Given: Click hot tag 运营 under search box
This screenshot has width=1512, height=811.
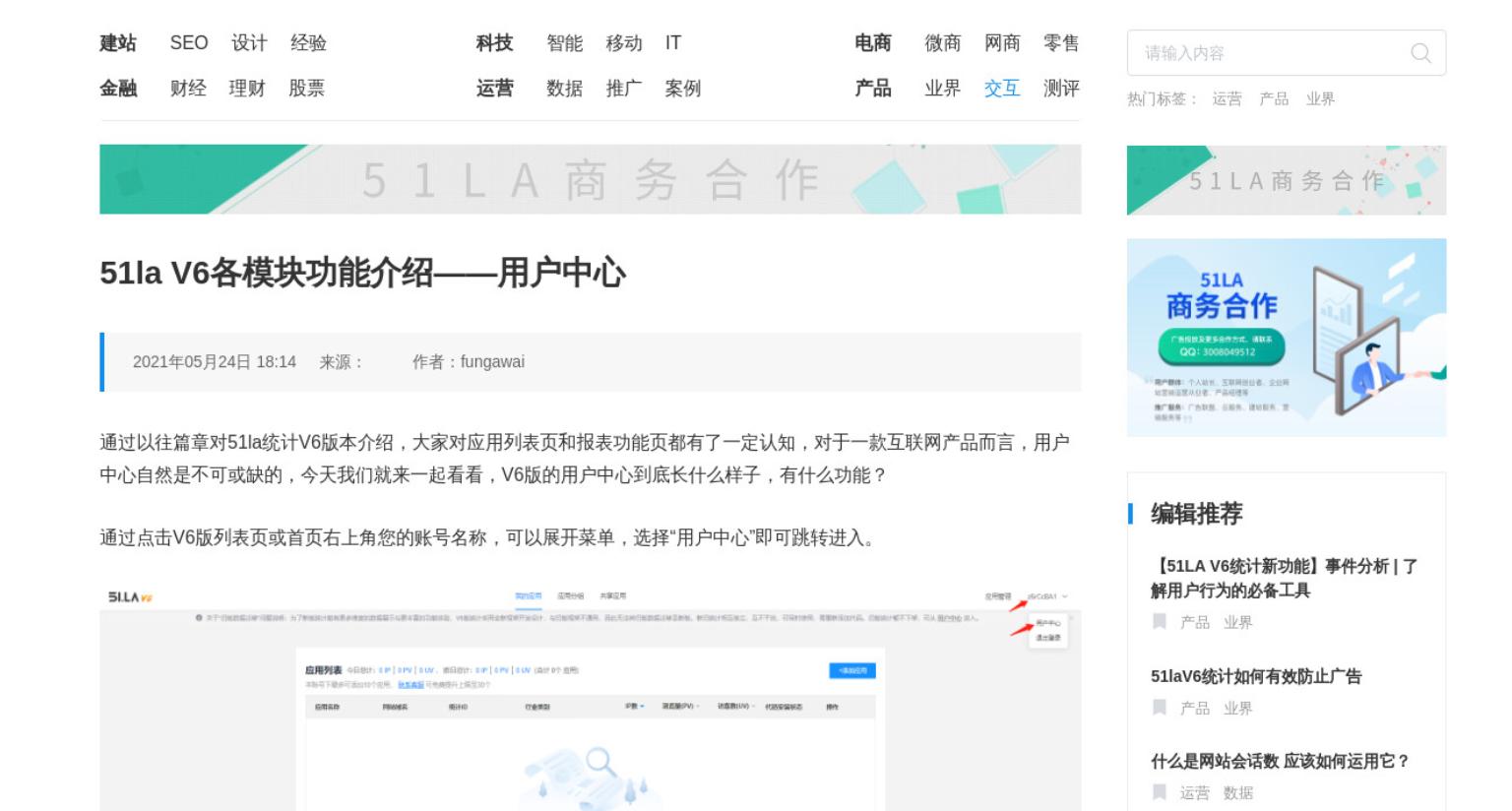Looking at the screenshot, I should [x=1227, y=99].
